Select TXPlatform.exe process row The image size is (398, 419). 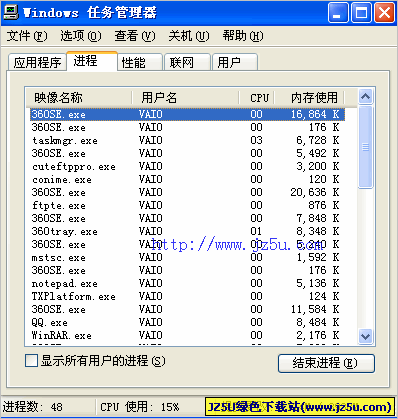(187, 296)
